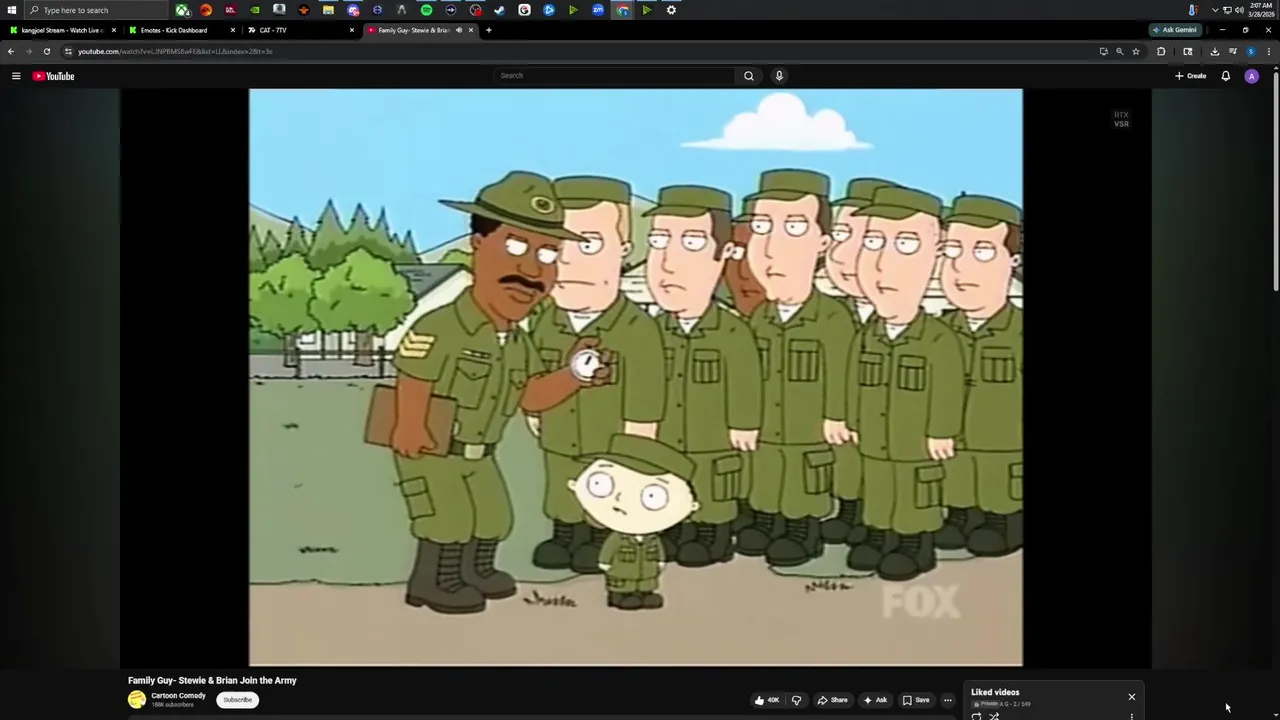Subscribe to Cartoon Comedy channel
This screenshot has width=1280, height=720.
click(x=238, y=700)
